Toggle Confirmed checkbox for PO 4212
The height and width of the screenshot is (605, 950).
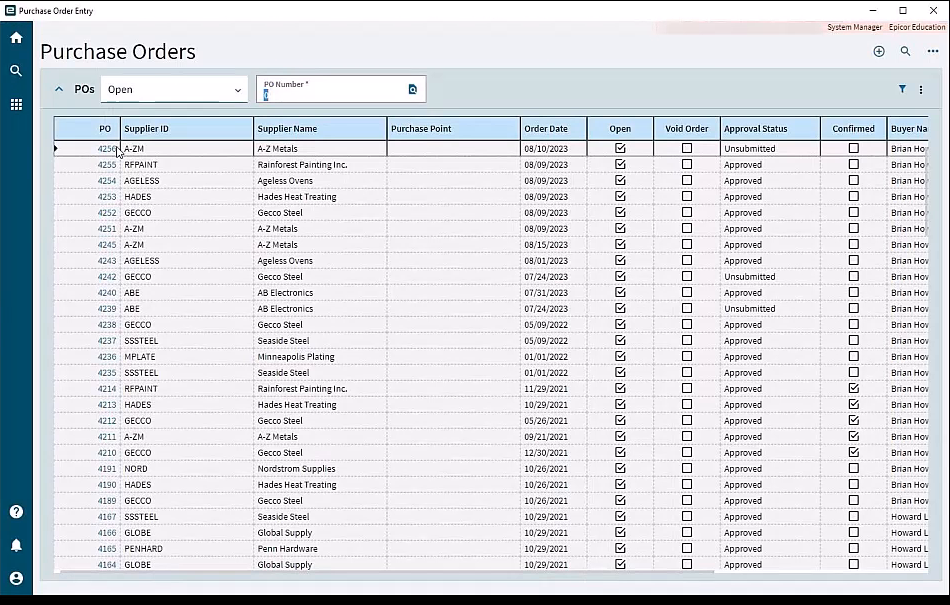(854, 420)
